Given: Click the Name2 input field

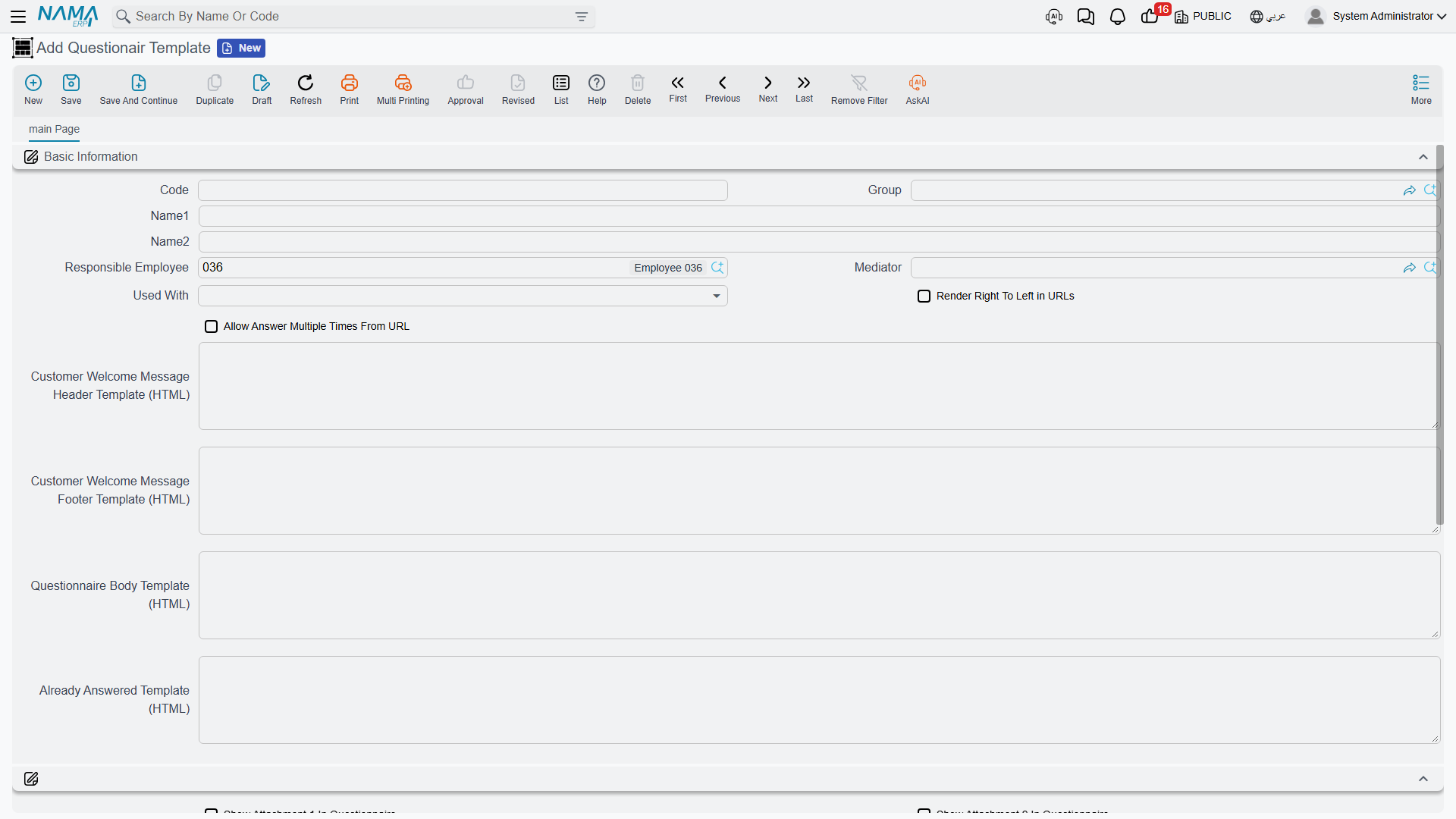Looking at the screenshot, I should [x=818, y=242].
